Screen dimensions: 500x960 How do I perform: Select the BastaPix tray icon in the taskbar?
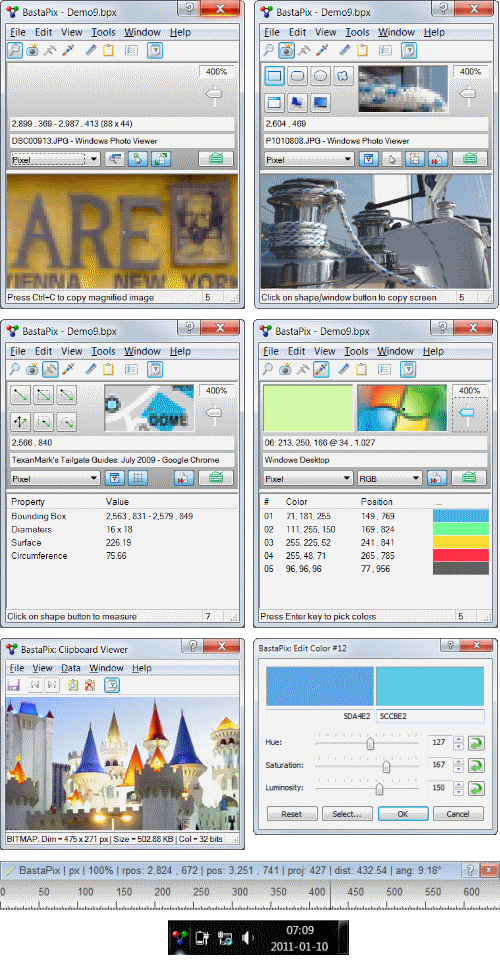click(180, 937)
